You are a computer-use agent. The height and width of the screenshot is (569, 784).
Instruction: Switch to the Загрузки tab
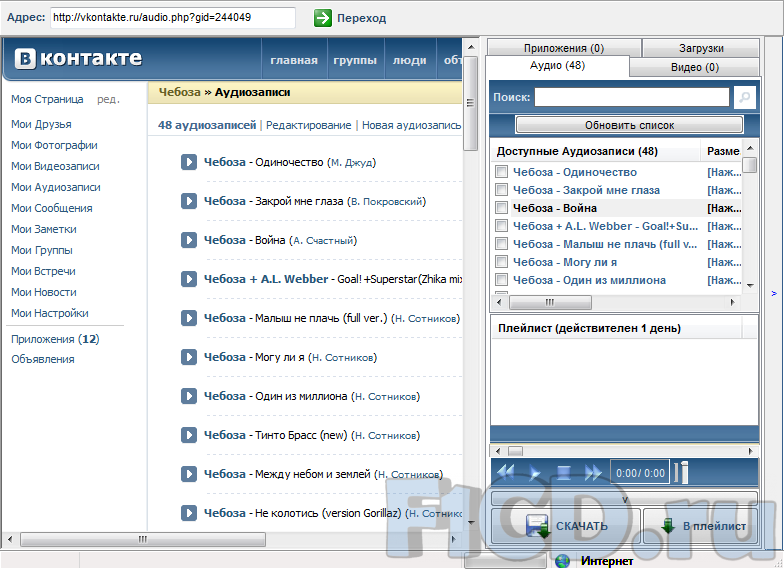pos(701,48)
